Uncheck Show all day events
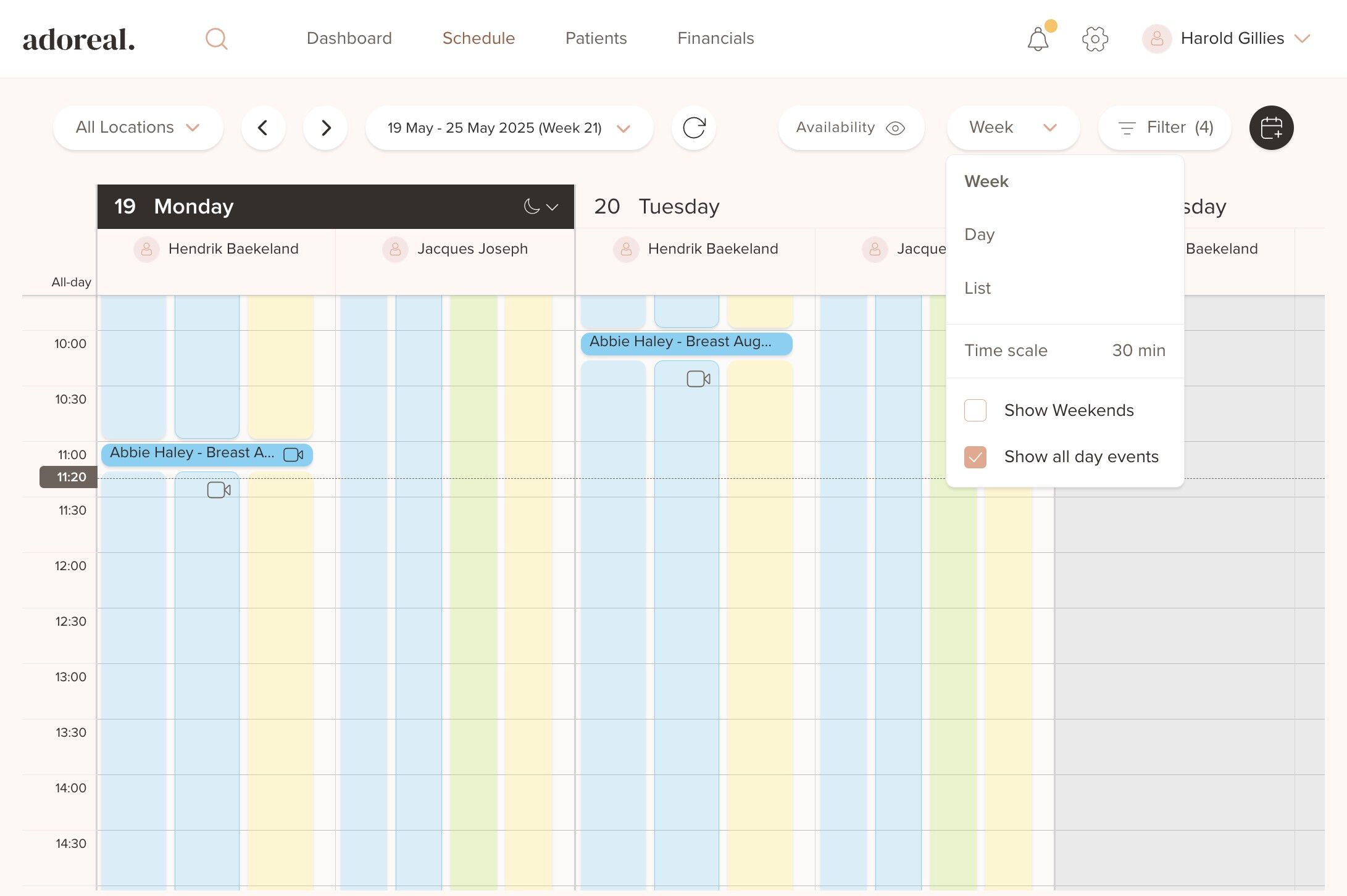 tap(975, 457)
